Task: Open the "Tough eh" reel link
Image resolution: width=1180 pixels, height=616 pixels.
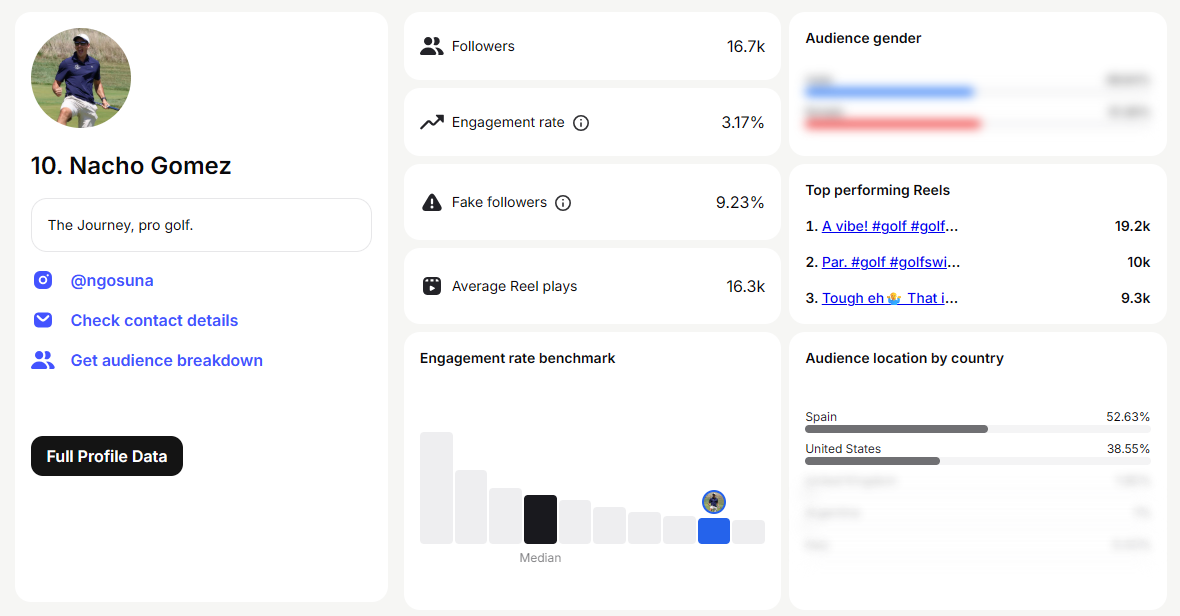Action: point(889,298)
